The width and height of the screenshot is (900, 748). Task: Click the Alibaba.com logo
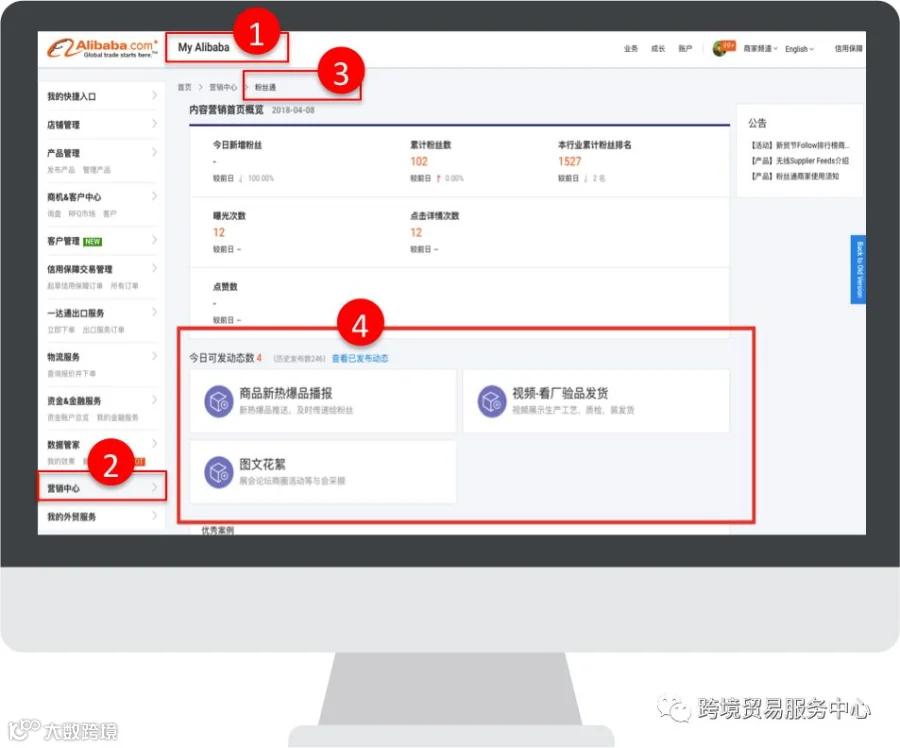[x=102, y=48]
